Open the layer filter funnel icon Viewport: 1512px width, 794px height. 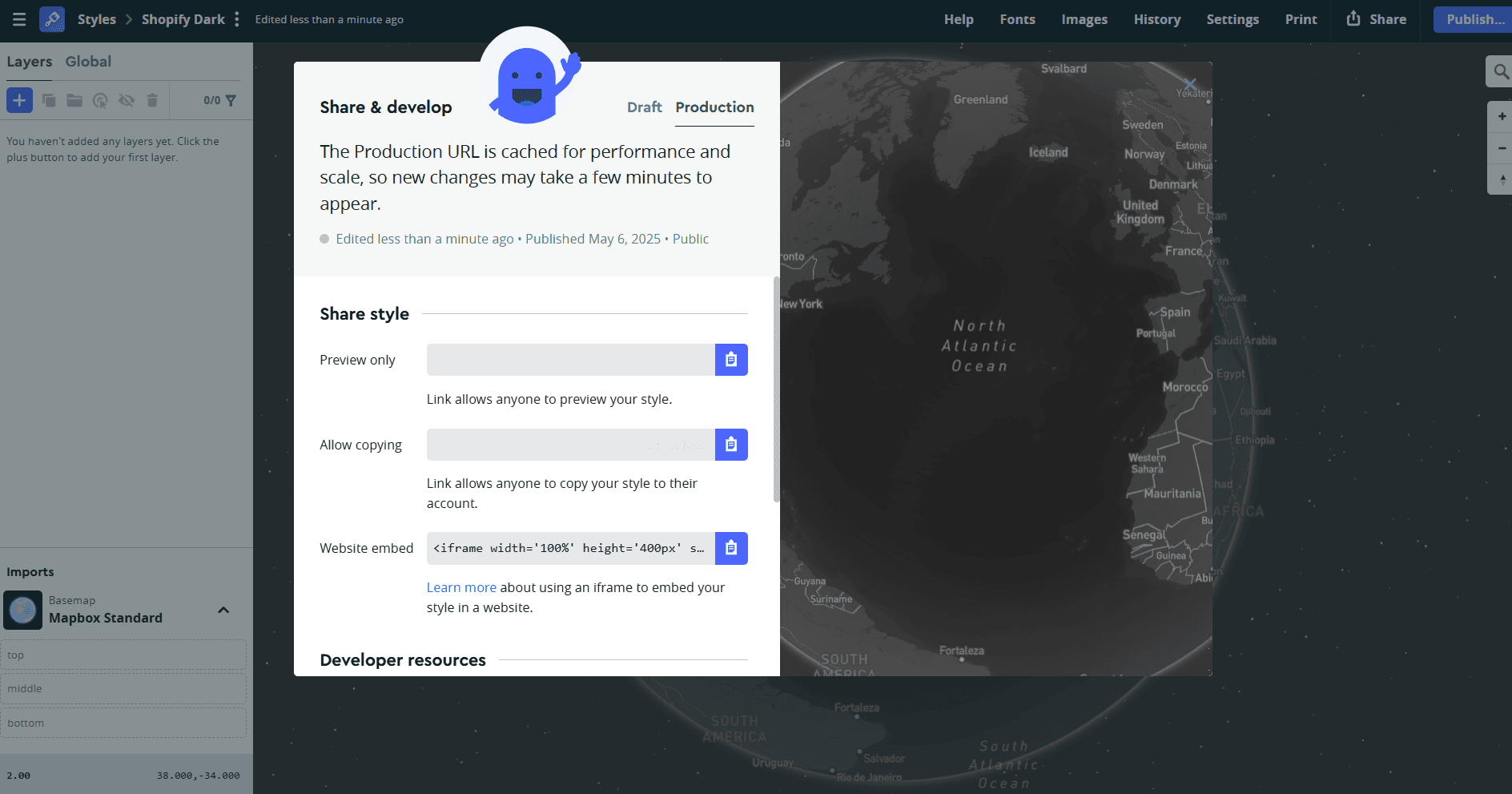(231, 100)
